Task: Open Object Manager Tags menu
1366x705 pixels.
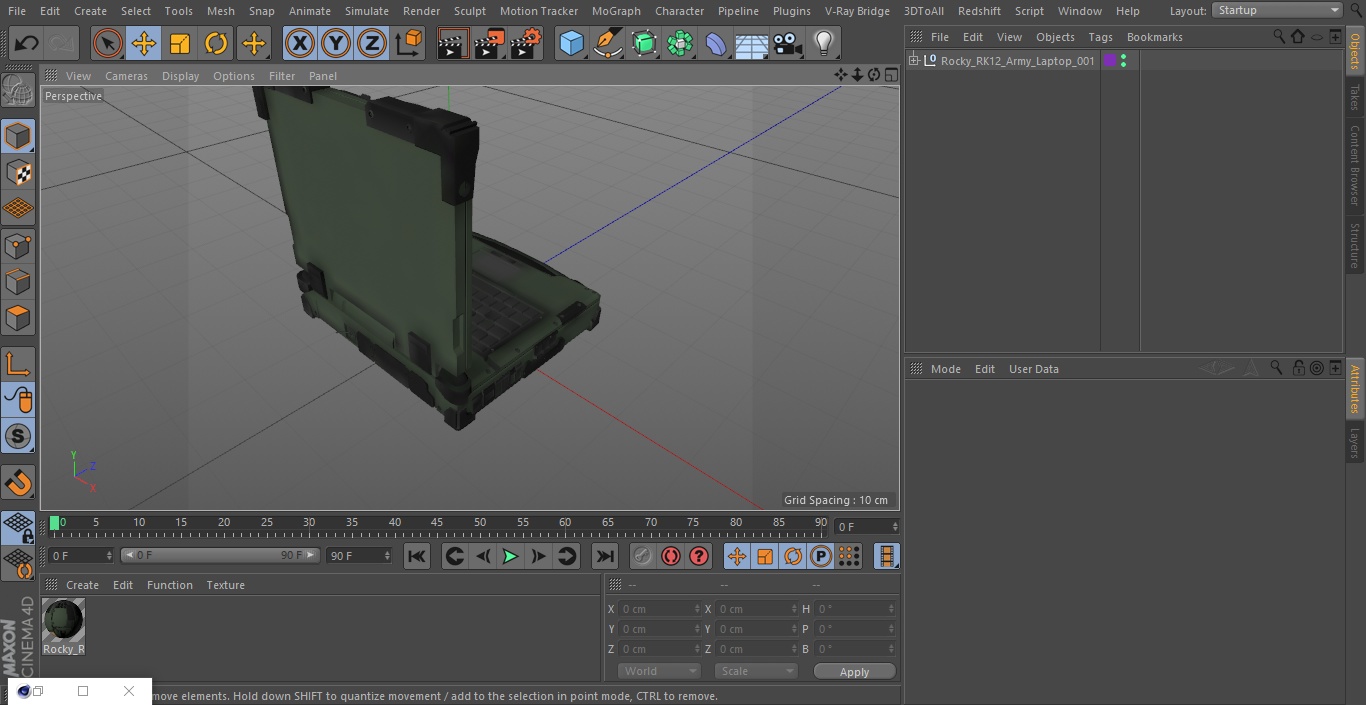Action: (1100, 37)
